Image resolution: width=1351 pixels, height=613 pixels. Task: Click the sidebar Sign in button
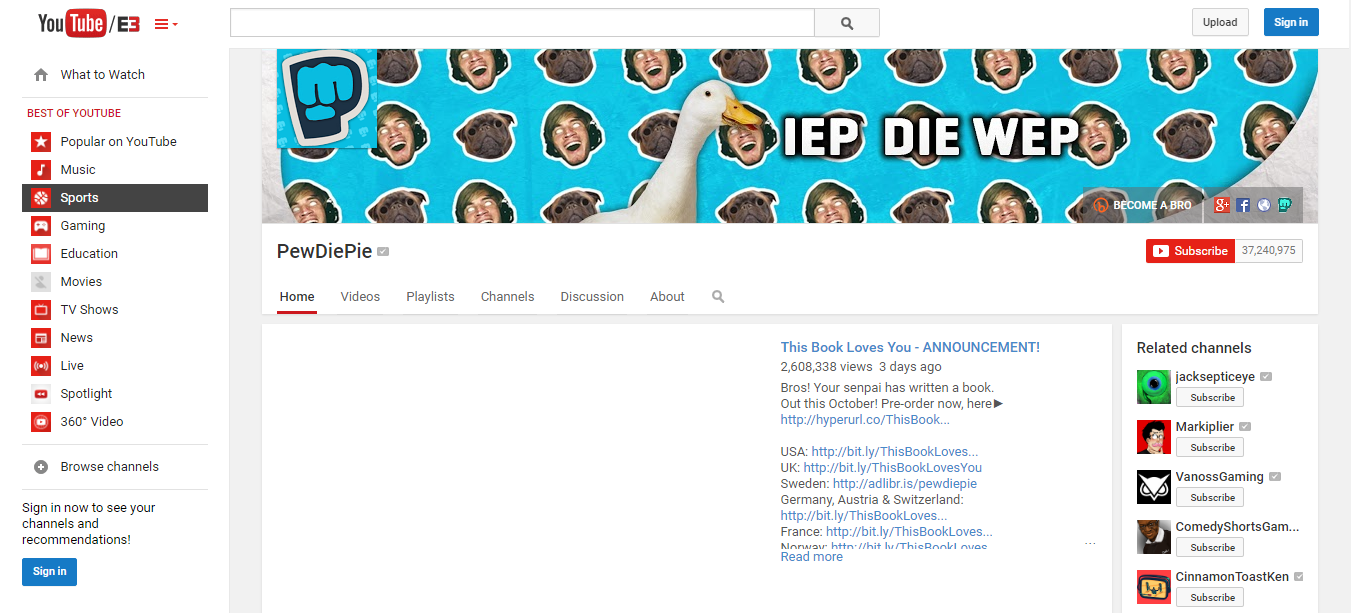point(49,572)
